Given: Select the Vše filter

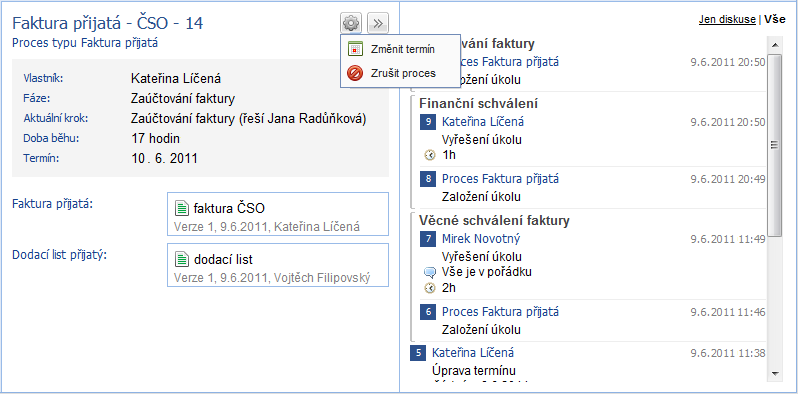Looking at the screenshot, I should [775, 19].
